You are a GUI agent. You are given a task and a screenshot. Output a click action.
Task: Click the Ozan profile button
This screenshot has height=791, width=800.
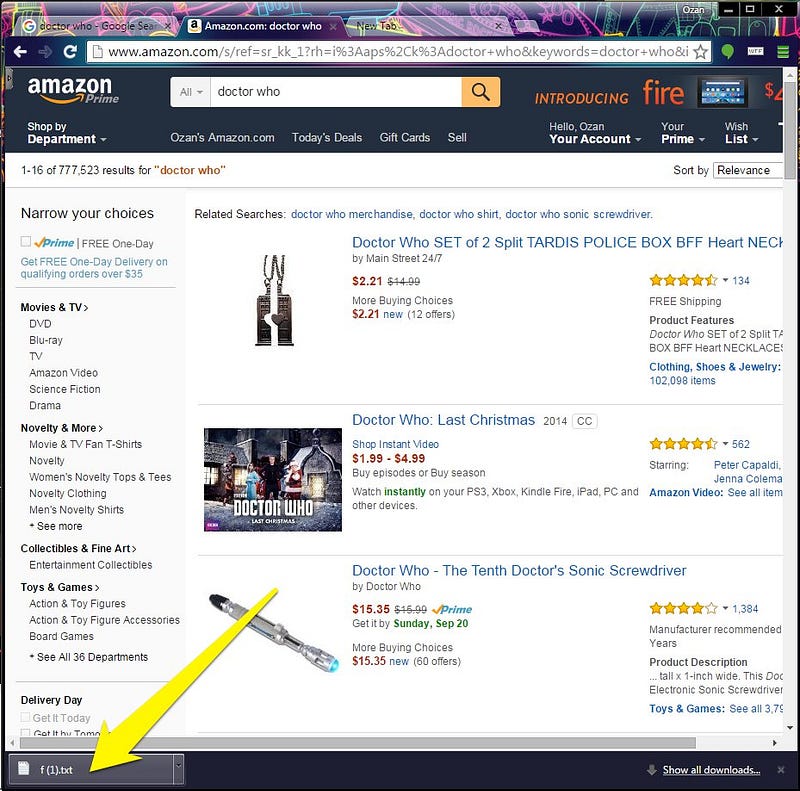coord(693,9)
